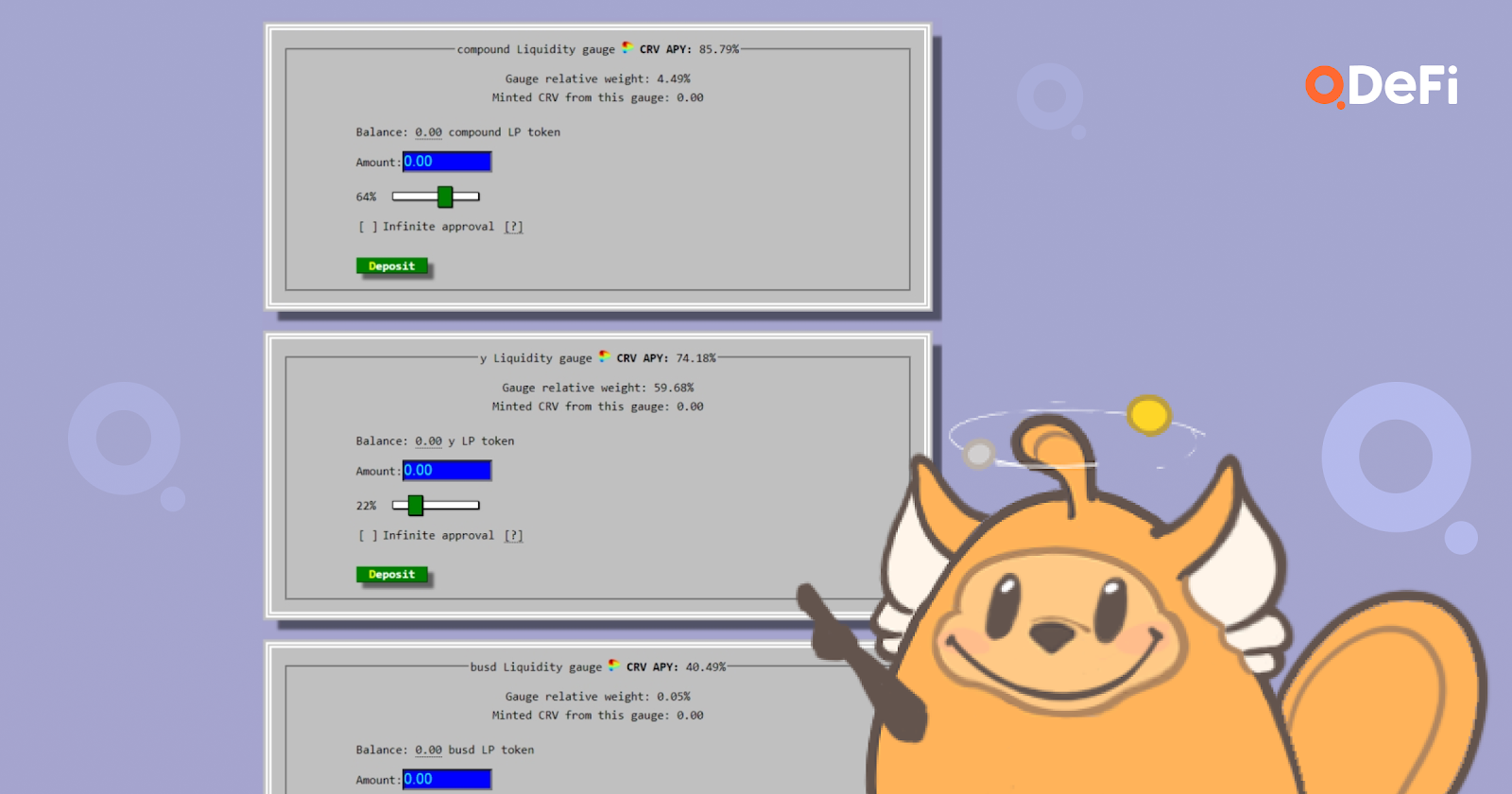Click 'Gauge relative weight: 59.68%' text
The image size is (1512, 794).
tap(597, 388)
